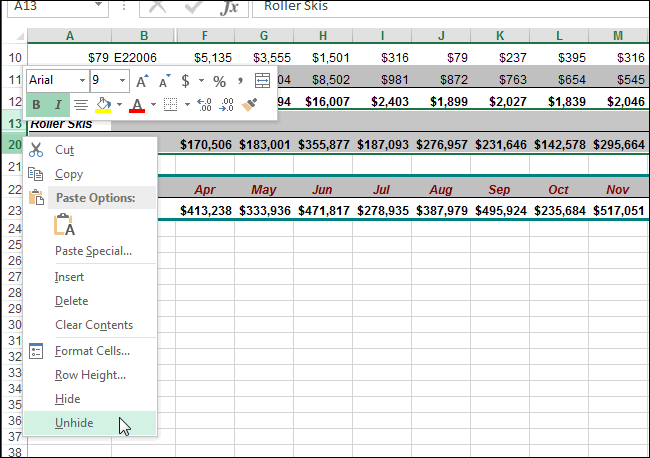The height and width of the screenshot is (458, 650).
Task: Open Font Color dropdown arrow
Action: [x=153, y=104]
